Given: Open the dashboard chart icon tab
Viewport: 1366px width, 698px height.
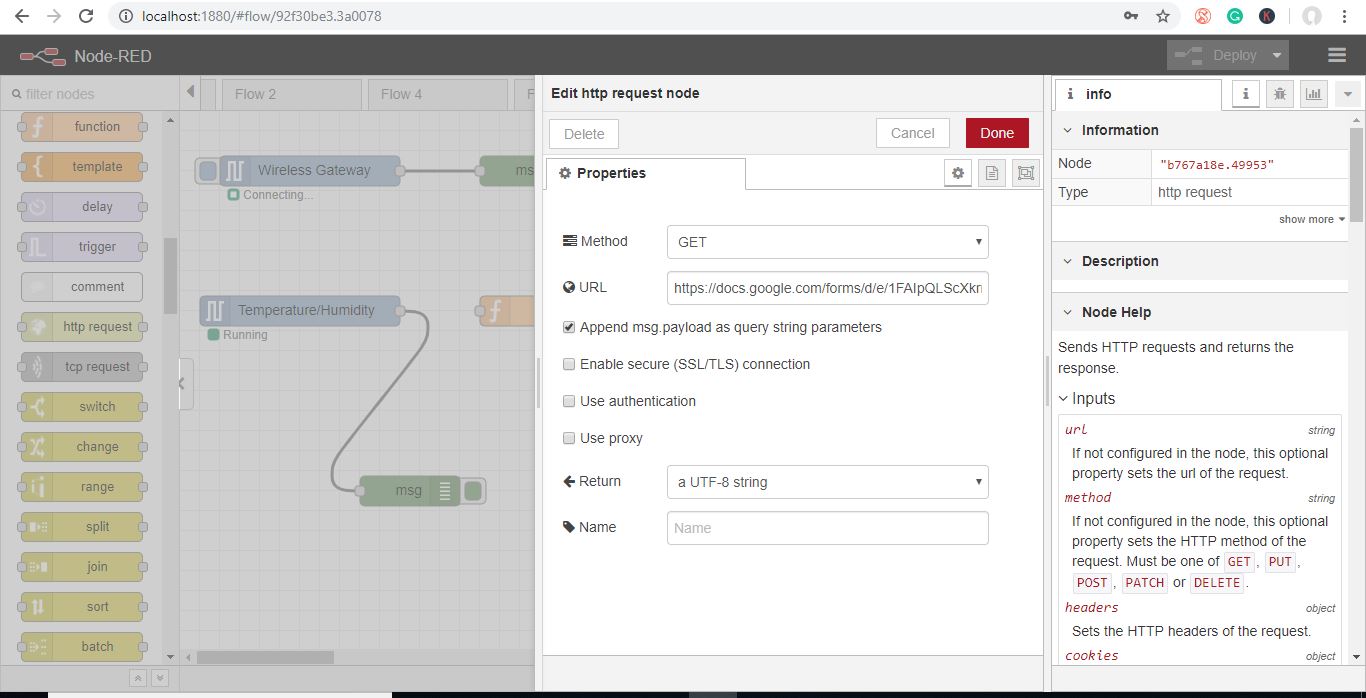Looking at the screenshot, I should (1313, 94).
